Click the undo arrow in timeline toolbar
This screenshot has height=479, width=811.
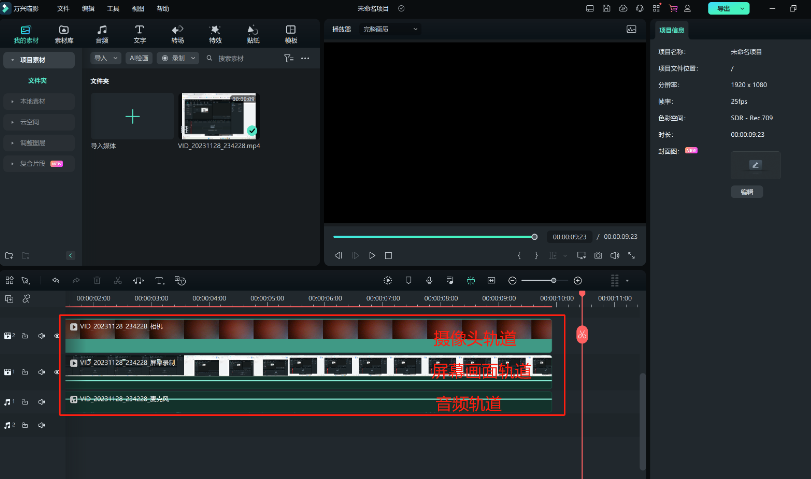pyautogui.click(x=56, y=281)
